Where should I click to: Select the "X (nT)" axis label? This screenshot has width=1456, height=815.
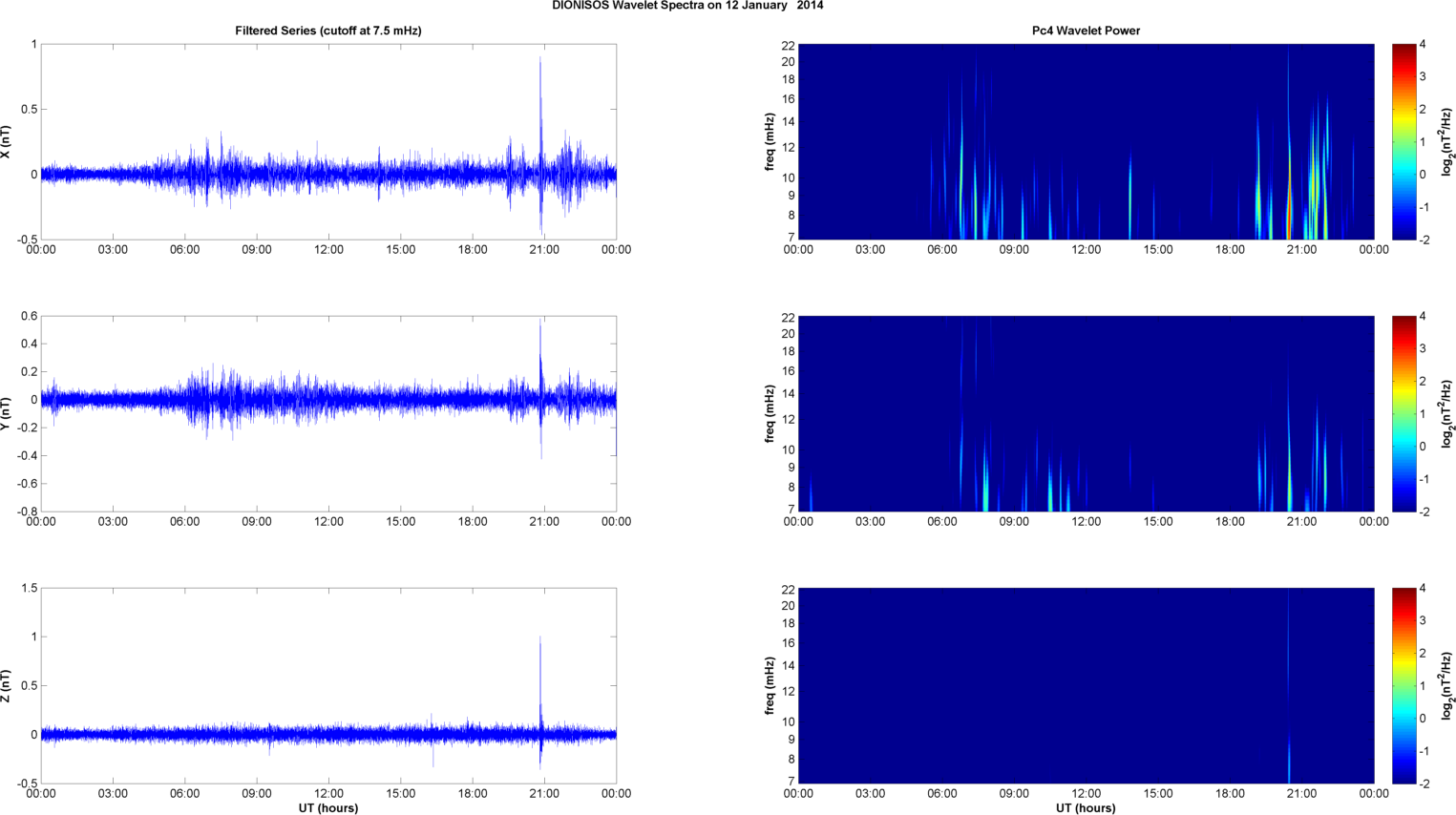(x=7, y=142)
